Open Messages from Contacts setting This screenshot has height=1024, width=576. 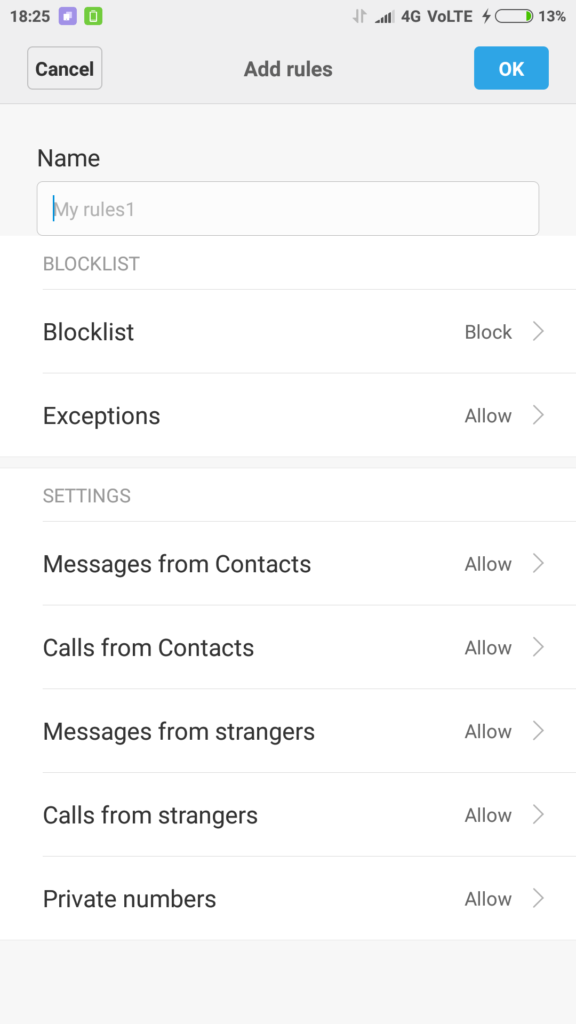coord(288,564)
